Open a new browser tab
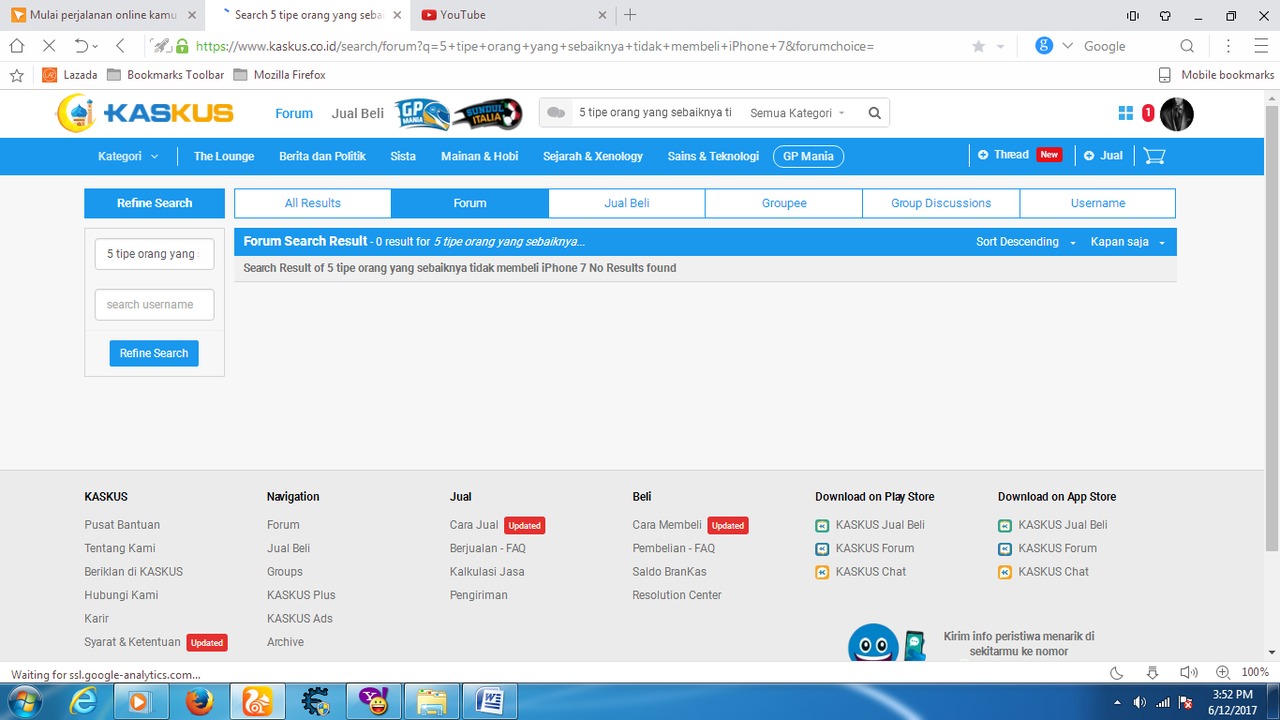The image size is (1280, 720). pos(630,15)
